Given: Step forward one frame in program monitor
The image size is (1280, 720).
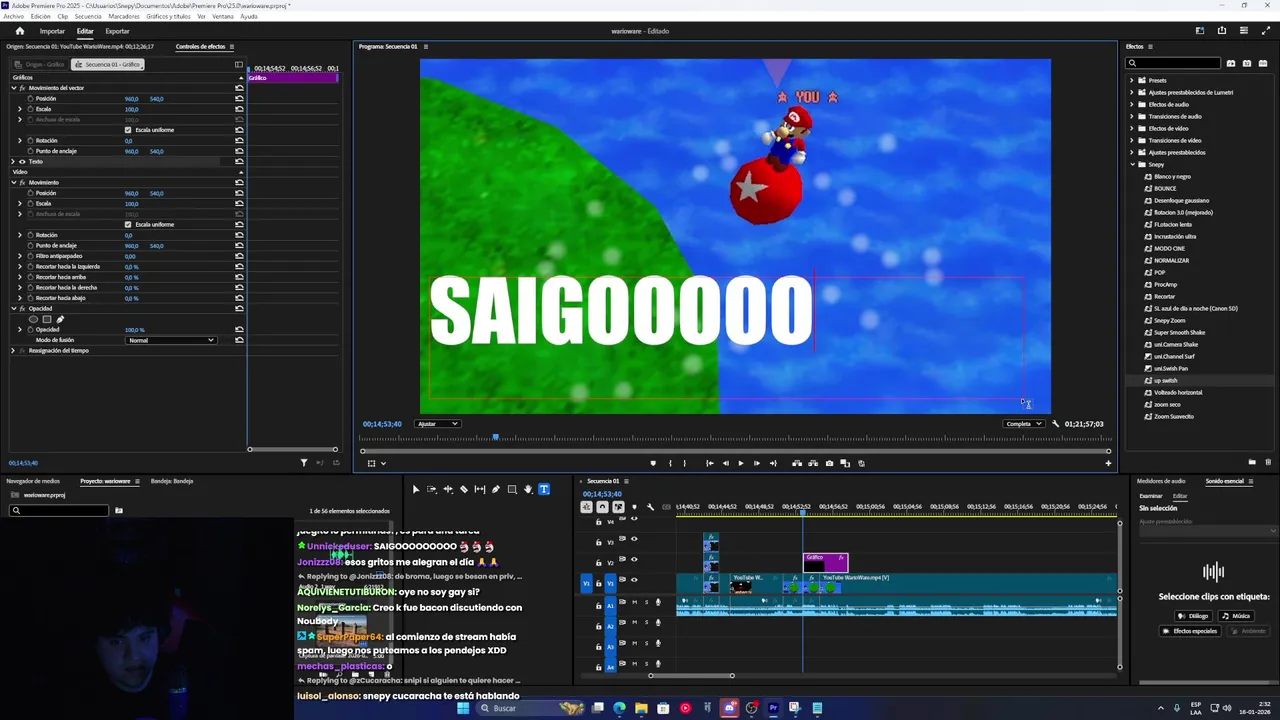Looking at the screenshot, I should (x=756, y=463).
